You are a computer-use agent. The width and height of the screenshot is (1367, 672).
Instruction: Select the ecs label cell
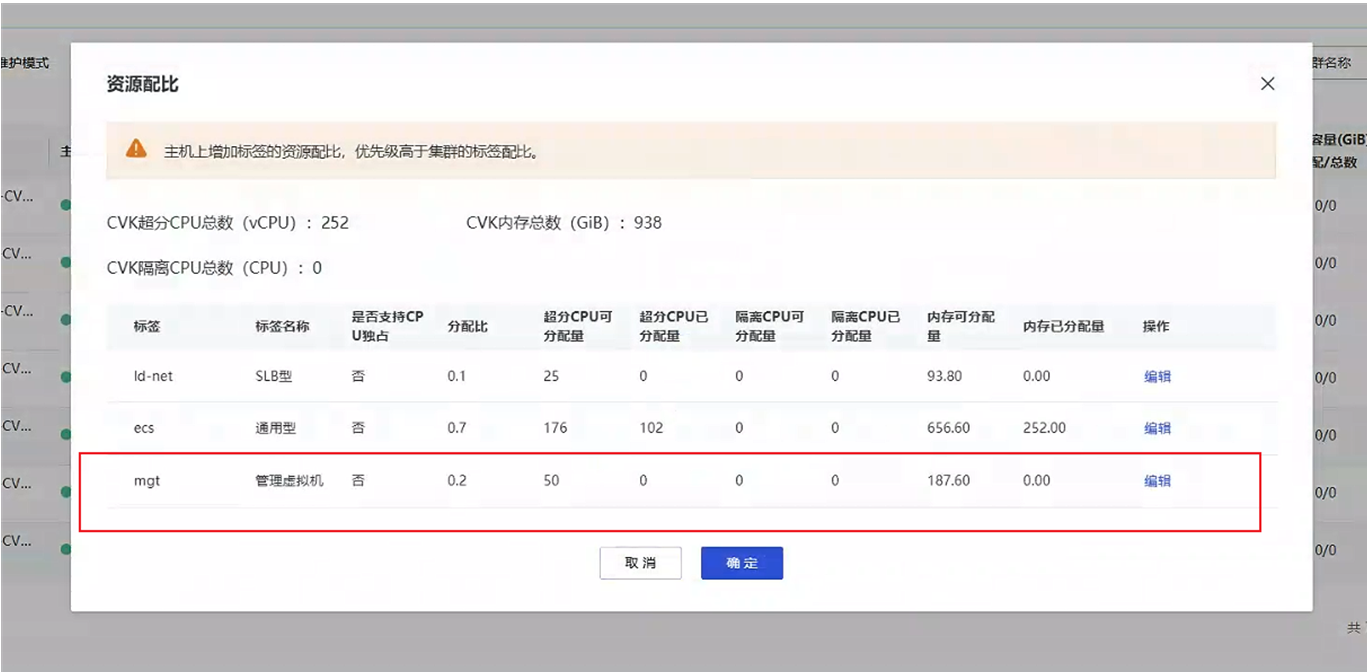(145, 428)
